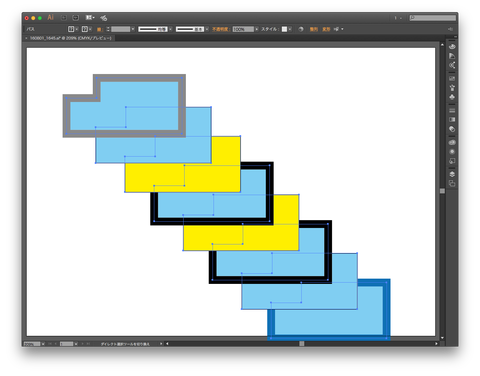
Task: Open the Symbols panel club icon
Action: pyautogui.click(x=452, y=97)
